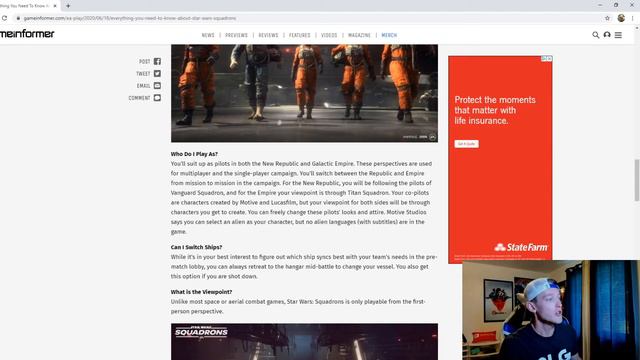Click Game Informer logo

(x=27, y=34)
